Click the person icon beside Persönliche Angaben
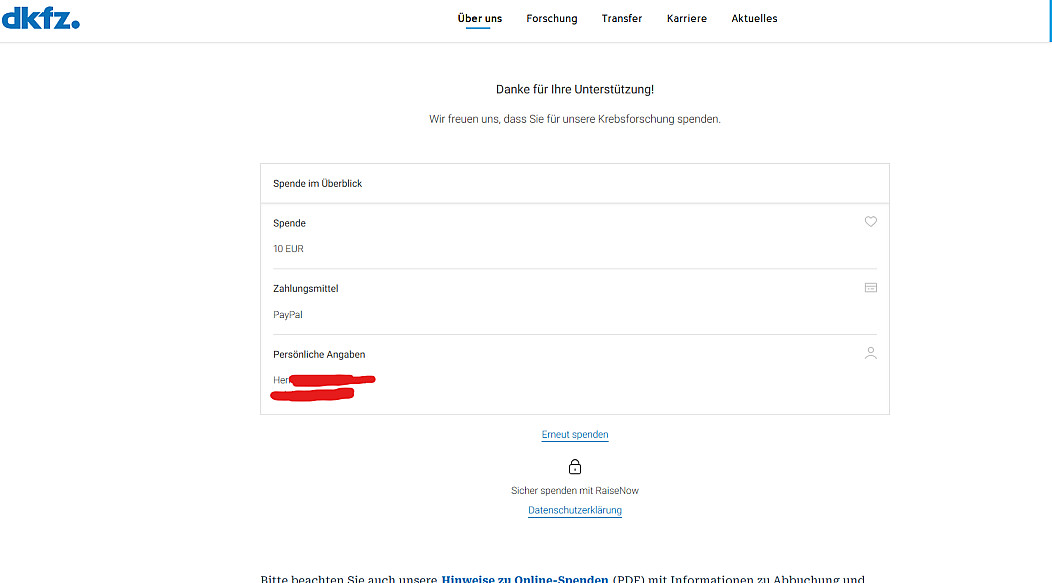Image resolution: width=1052 pixels, height=583 pixels. [x=870, y=353]
